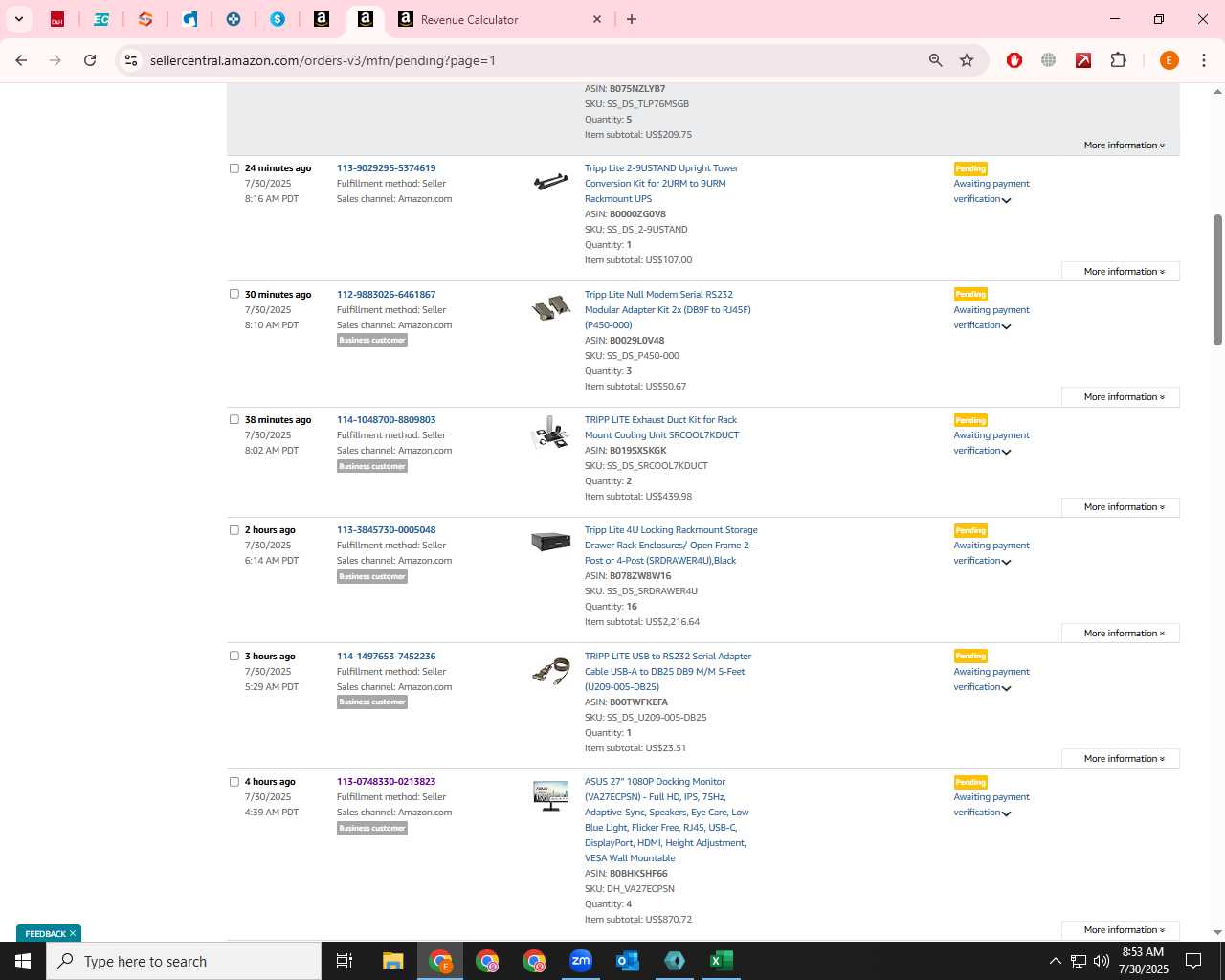Open the red arrow extension icon
The image size is (1225, 980).
1083,60
